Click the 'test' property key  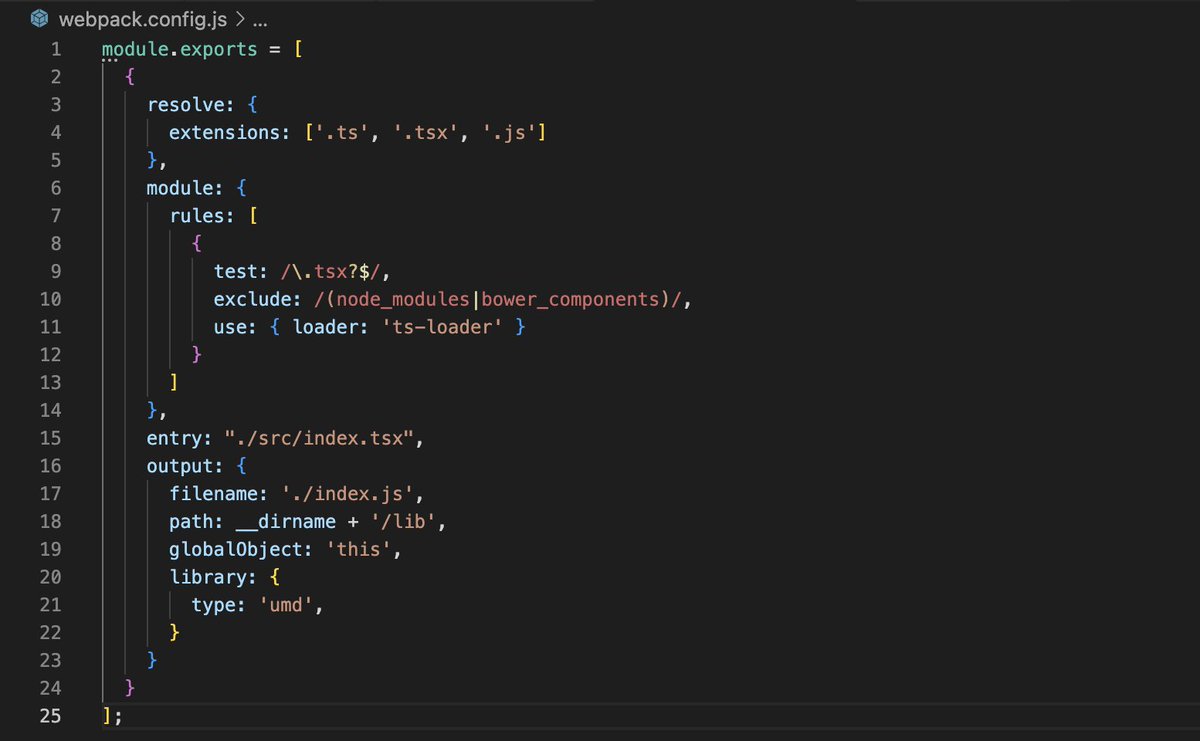tap(235, 271)
